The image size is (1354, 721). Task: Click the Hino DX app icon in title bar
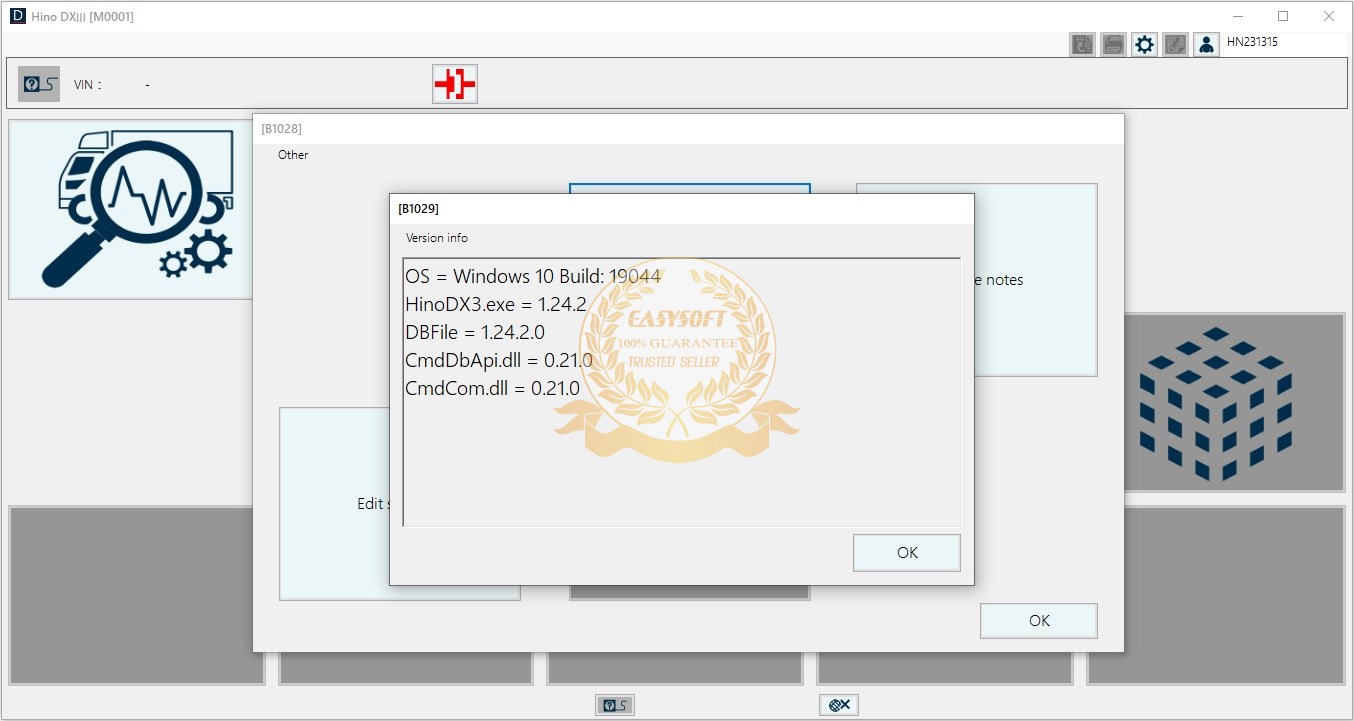[x=17, y=16]
